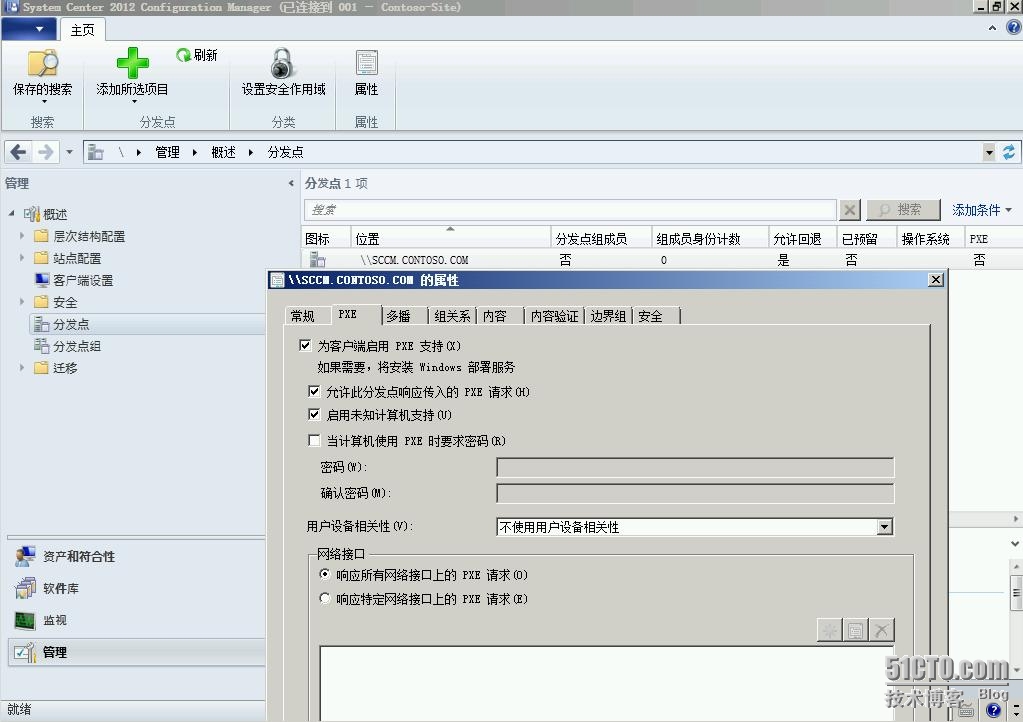Enable 当计算机使用 PXE 时要求密码 checkbox

click(314, 440)
